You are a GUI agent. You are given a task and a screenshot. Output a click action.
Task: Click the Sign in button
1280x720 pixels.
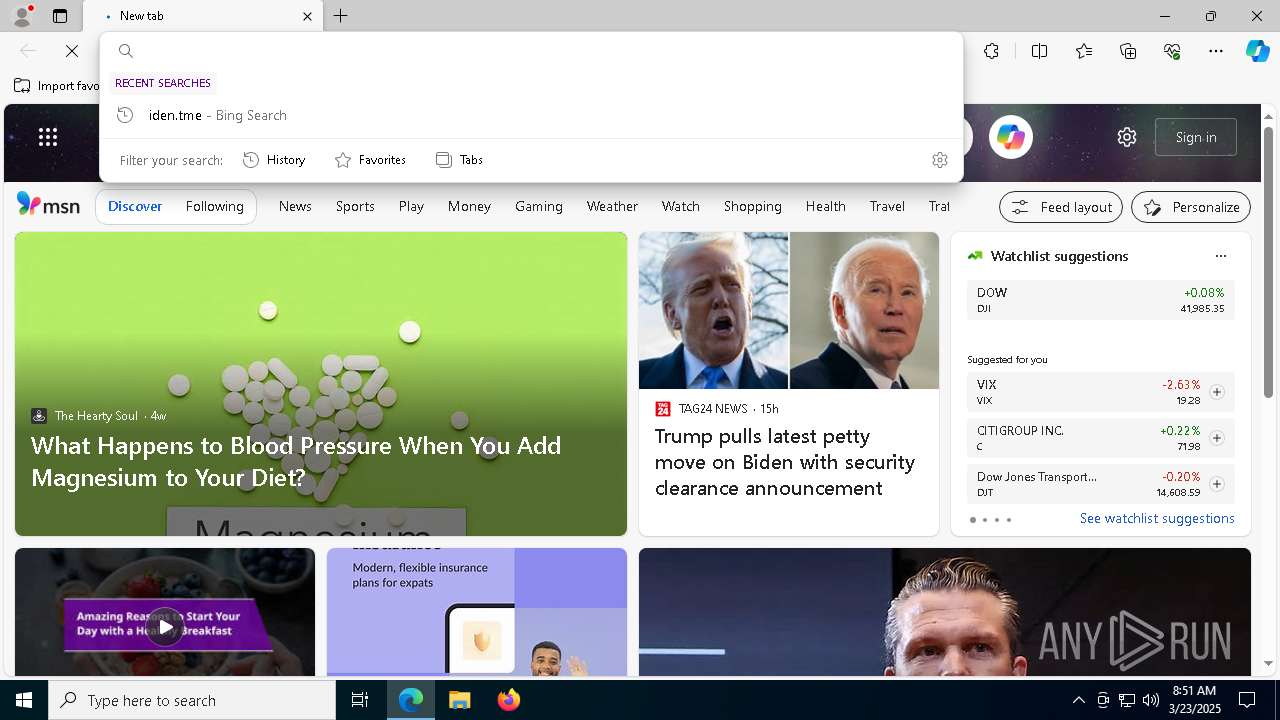(x=1196, y=137)
